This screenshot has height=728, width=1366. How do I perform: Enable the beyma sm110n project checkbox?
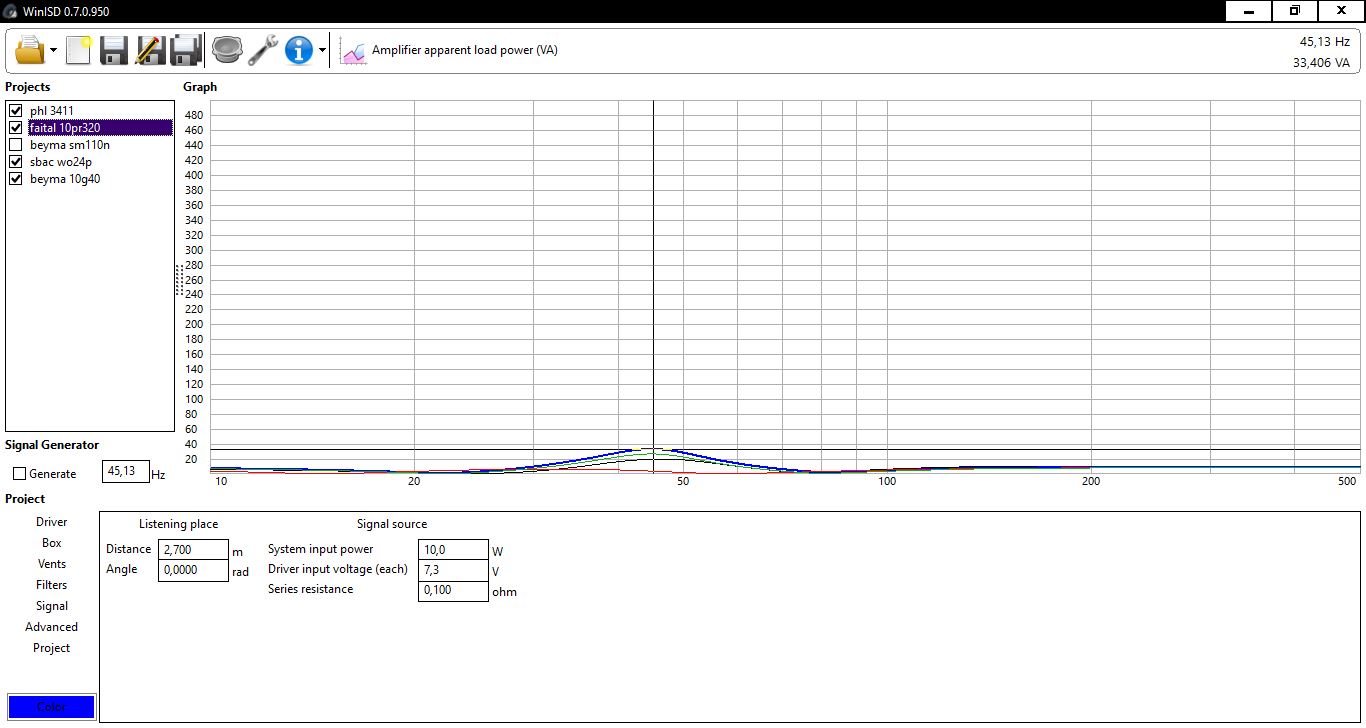click(x=15, y=145)
